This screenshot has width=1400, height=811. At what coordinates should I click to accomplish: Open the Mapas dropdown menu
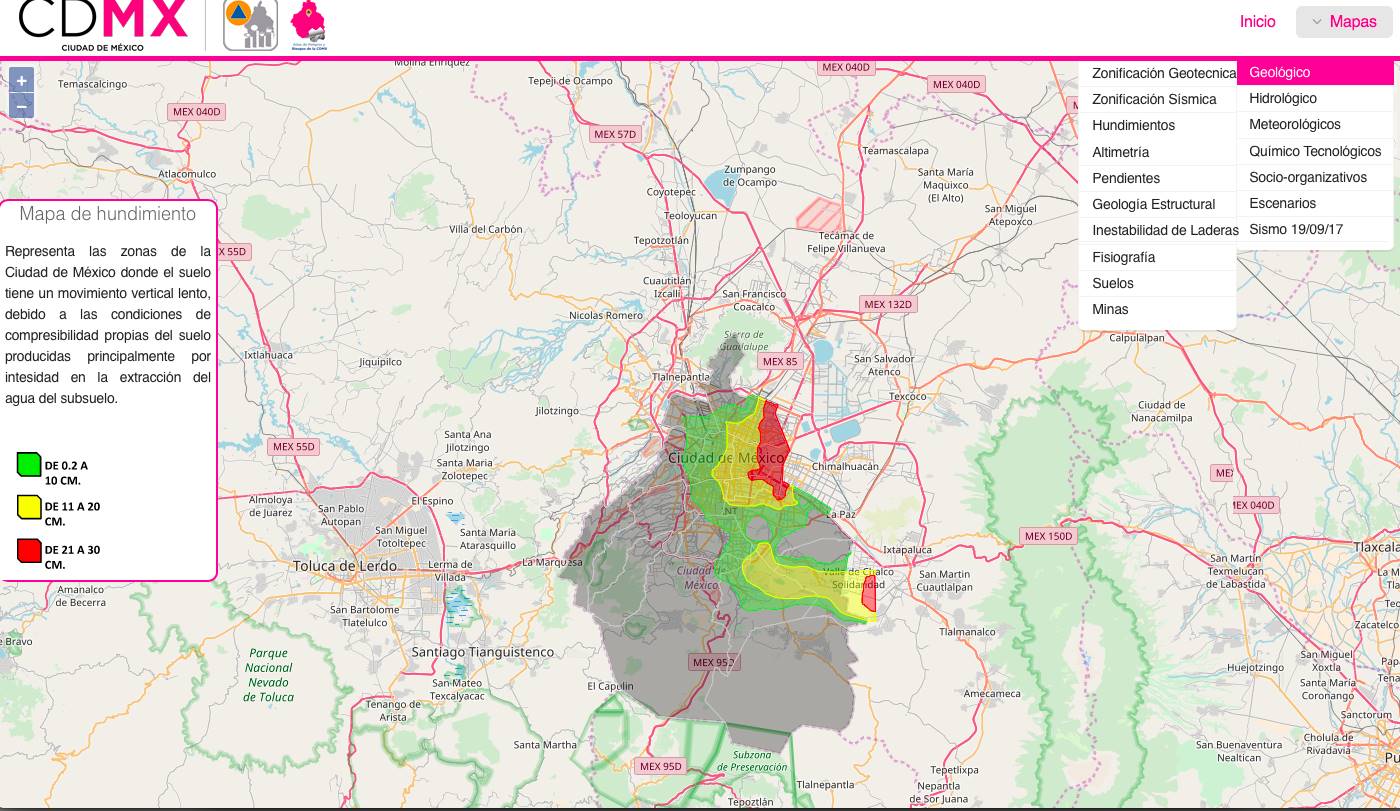point(1344,22)
